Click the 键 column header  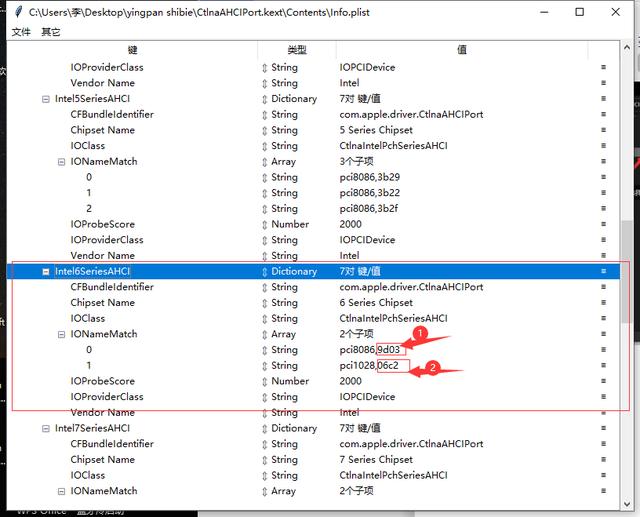point(132,50)
